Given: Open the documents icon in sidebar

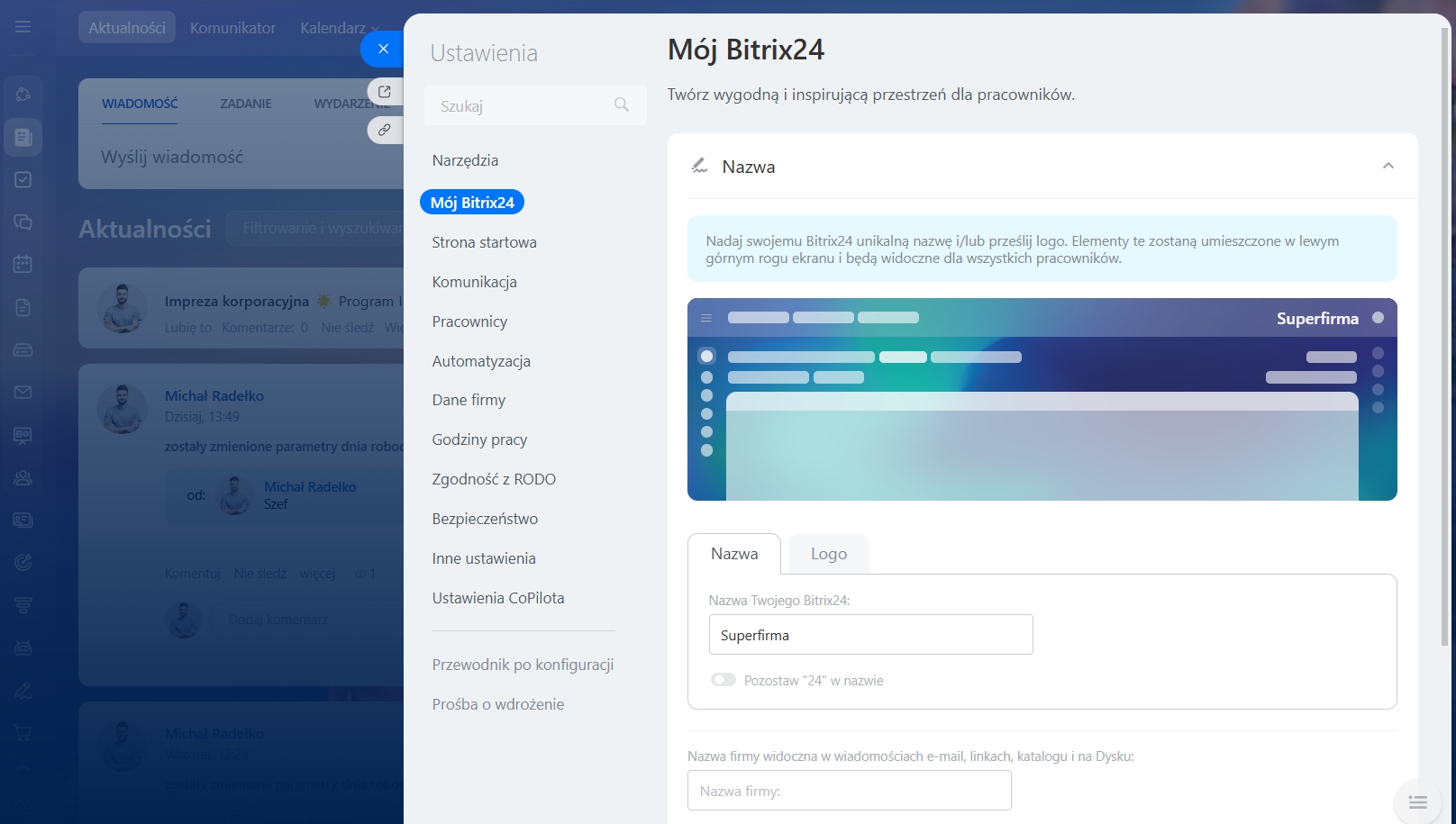Looking at the screenshot, I should coord(23,307).
